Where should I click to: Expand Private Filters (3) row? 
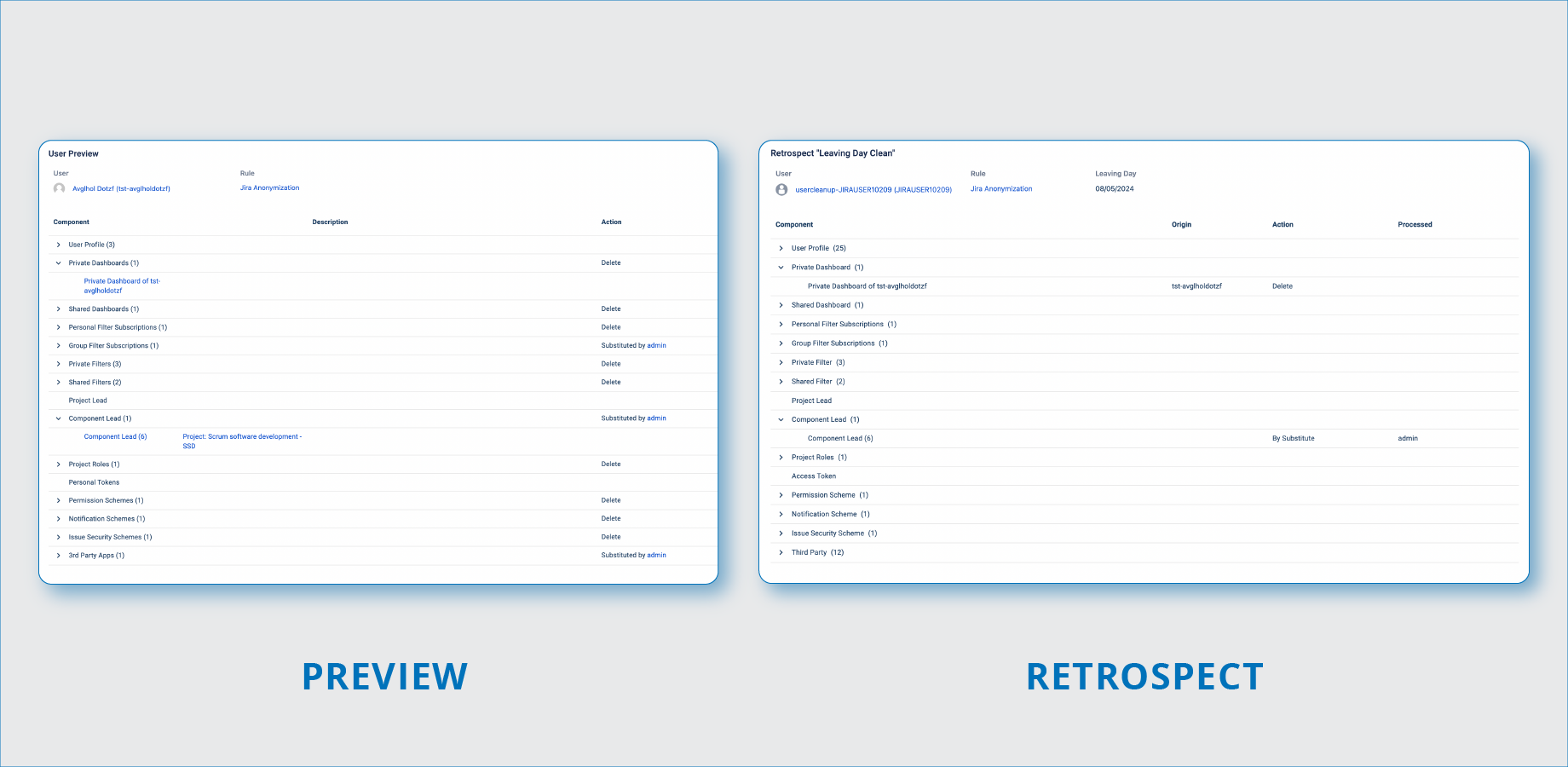point(58,364)
